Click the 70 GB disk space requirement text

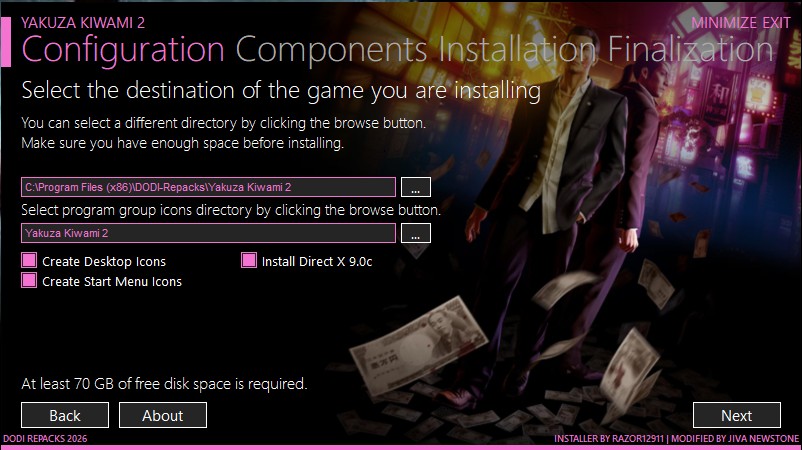(164, 384)
